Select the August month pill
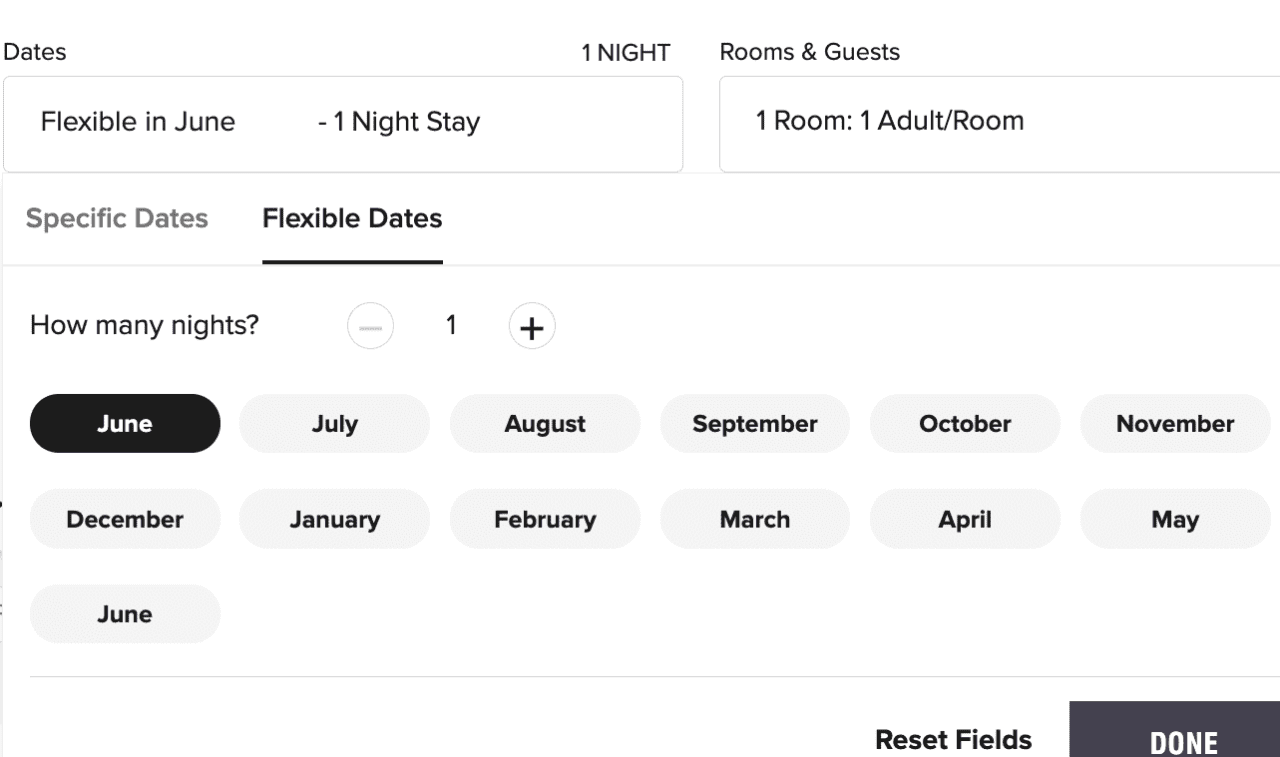The height and width of the screenshot is (757, 1280). [x=545, y=423]
